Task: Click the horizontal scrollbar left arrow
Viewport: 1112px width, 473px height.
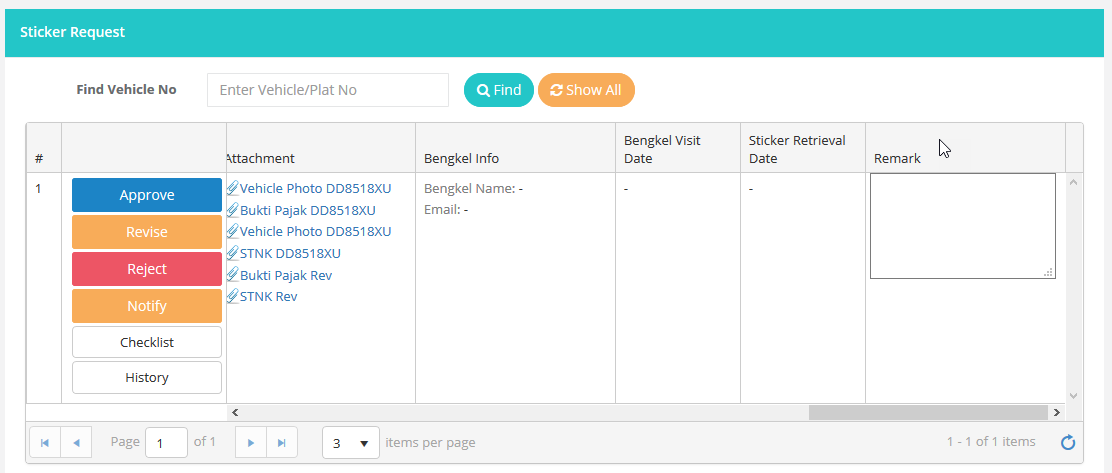Action: click(235, 412)
